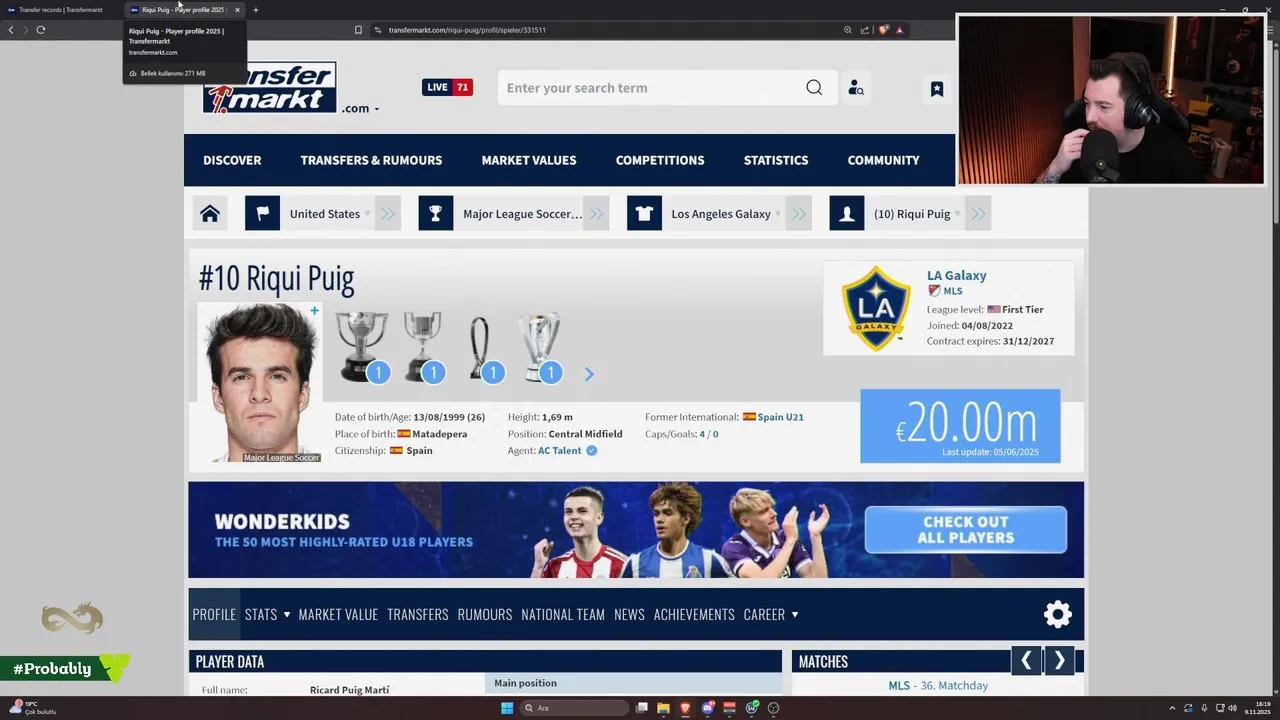Viewport: 1280px width, 720px height.
Task: Click the CHECK OUT ALL PLAYERS button
Action: coord(966,530)
